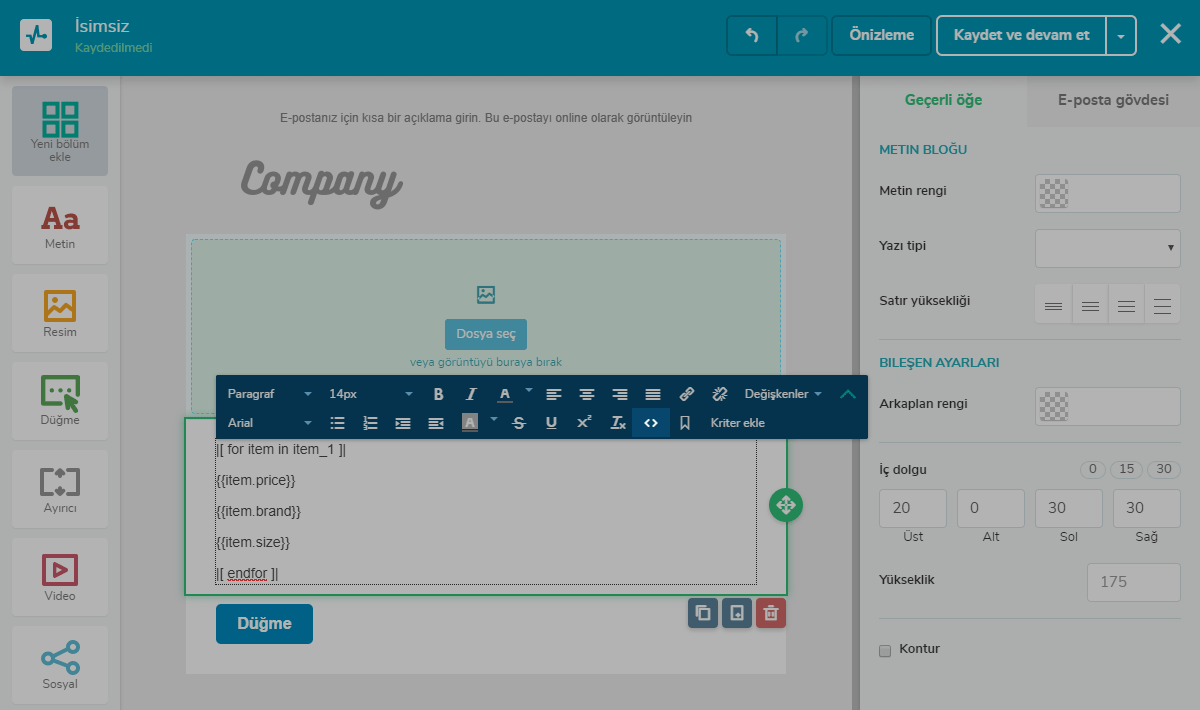1200x710 pixels.
Task: Click Kriter ekle in toolbar
Action: 738,423
